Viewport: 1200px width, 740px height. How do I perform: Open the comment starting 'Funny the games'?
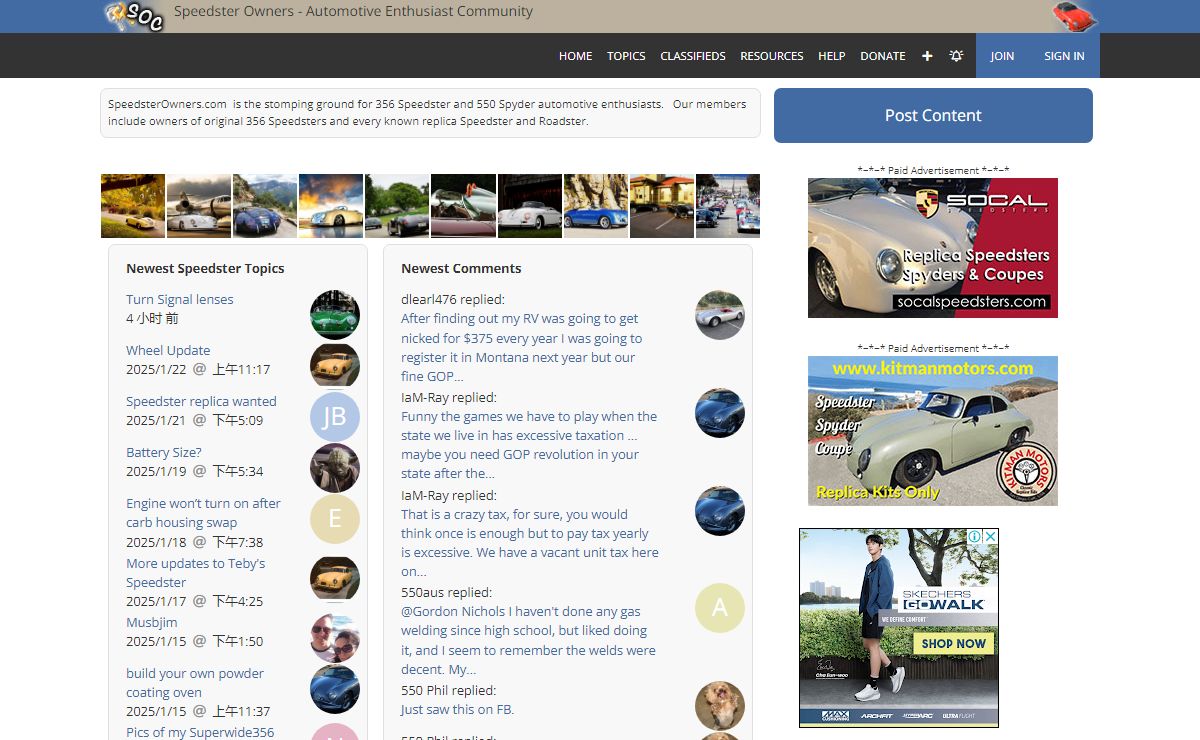(529, 445)
